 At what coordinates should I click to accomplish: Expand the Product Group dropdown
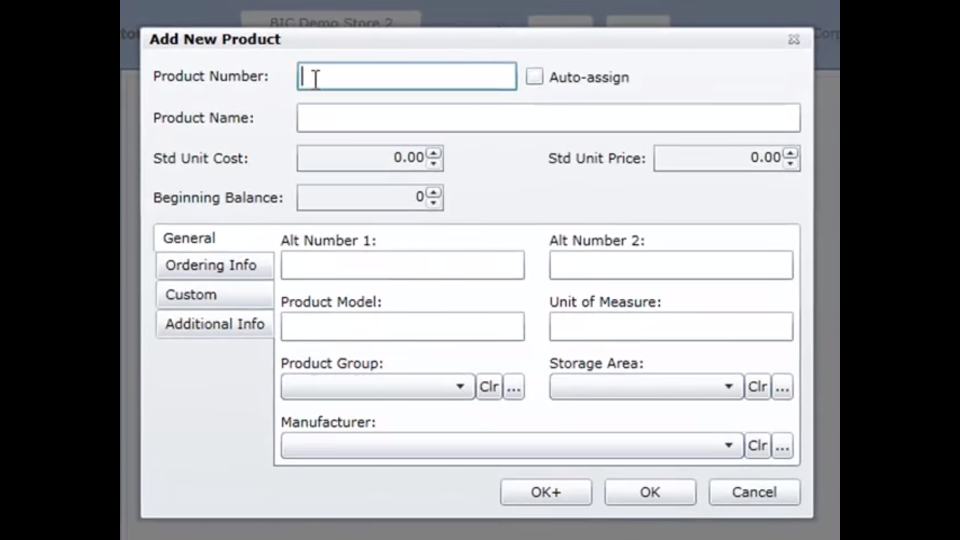[x=460, y=387]
